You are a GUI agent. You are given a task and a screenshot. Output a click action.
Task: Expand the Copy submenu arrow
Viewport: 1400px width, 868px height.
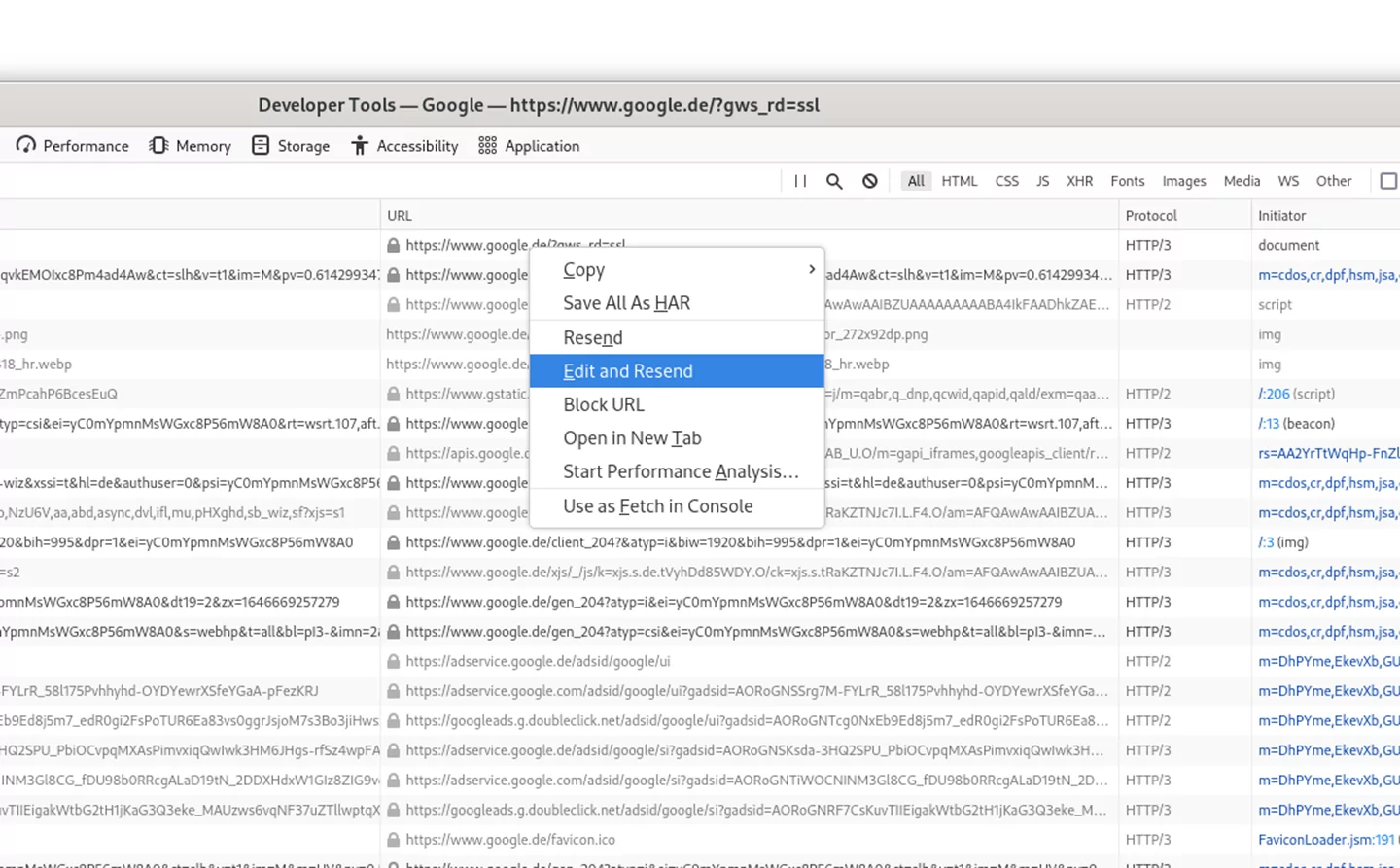pos(812,269)
